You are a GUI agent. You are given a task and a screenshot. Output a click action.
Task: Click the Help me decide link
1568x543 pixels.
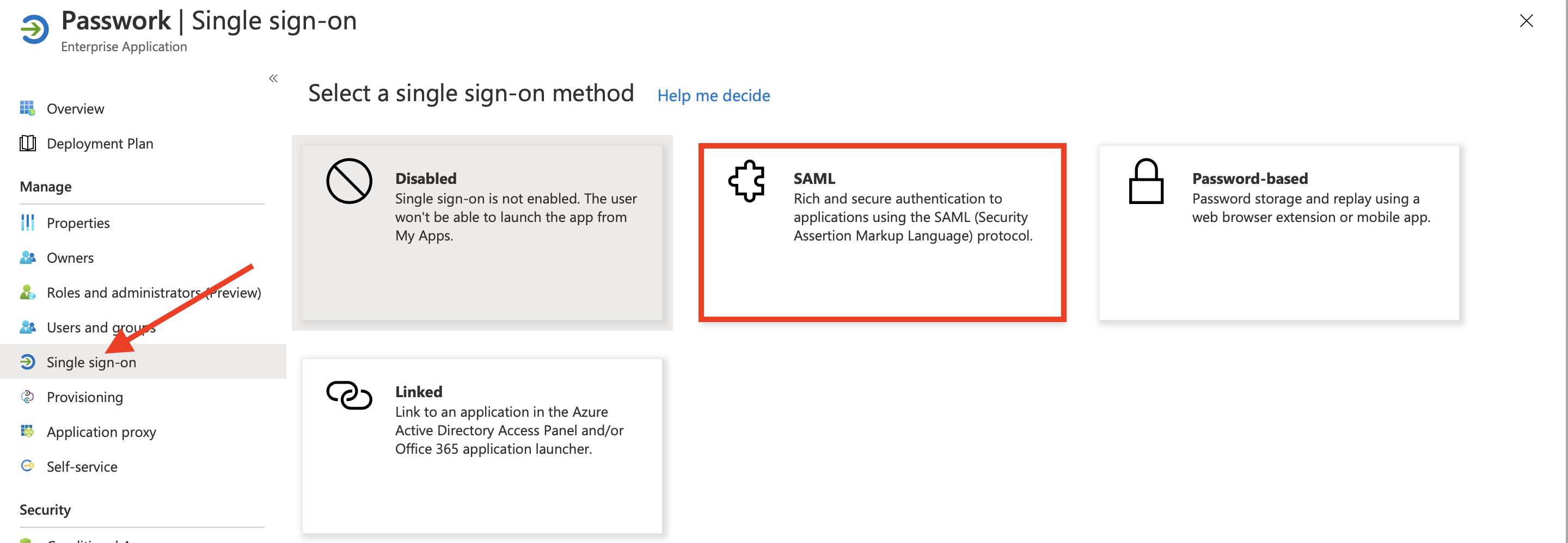(x=713, y=95)
